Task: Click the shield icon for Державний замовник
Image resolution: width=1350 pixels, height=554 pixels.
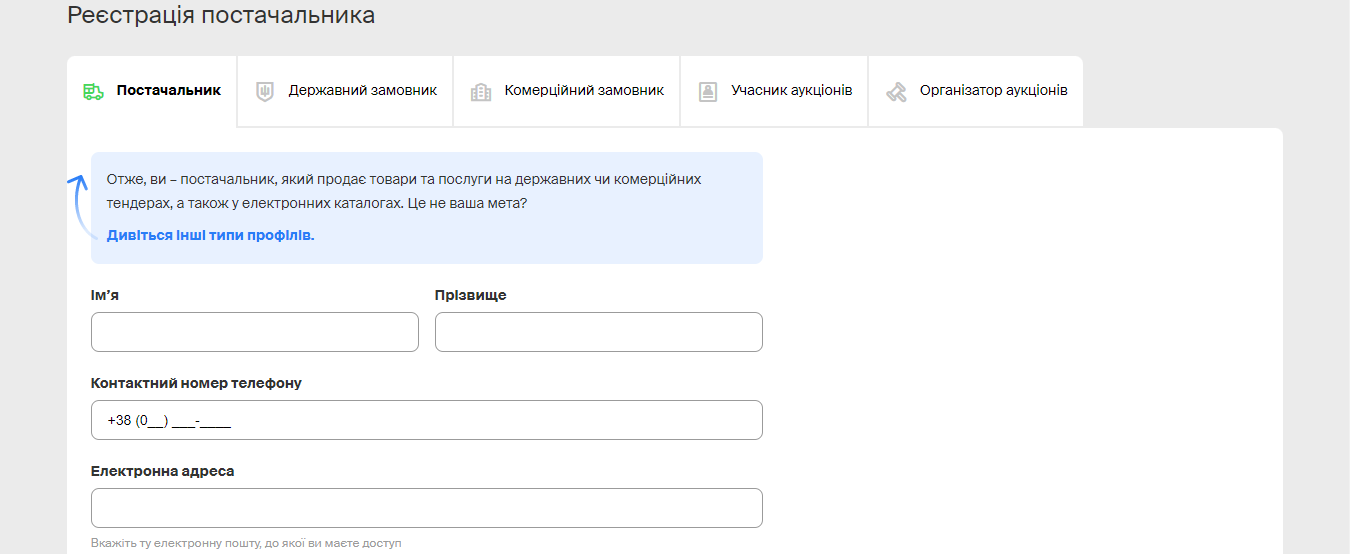Action: 265,91
